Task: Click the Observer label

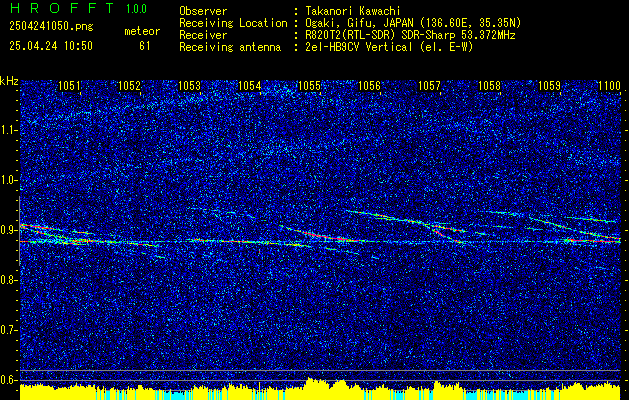Action: (x=203, y=11)
